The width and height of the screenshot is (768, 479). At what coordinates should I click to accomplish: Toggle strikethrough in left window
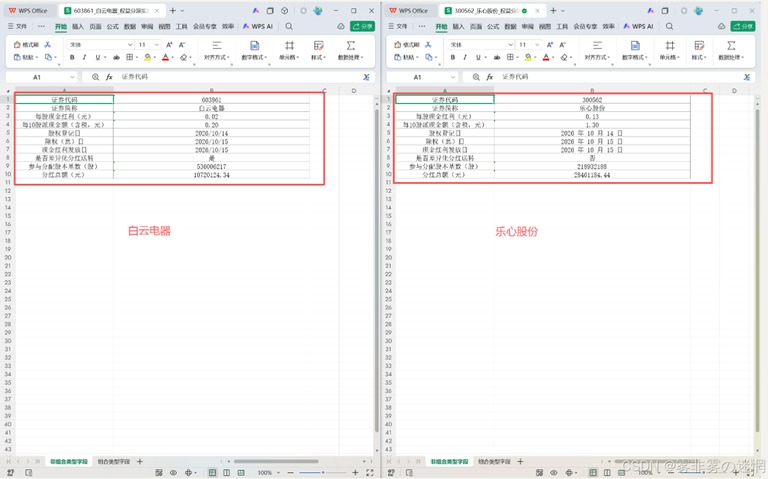point(116,57)
